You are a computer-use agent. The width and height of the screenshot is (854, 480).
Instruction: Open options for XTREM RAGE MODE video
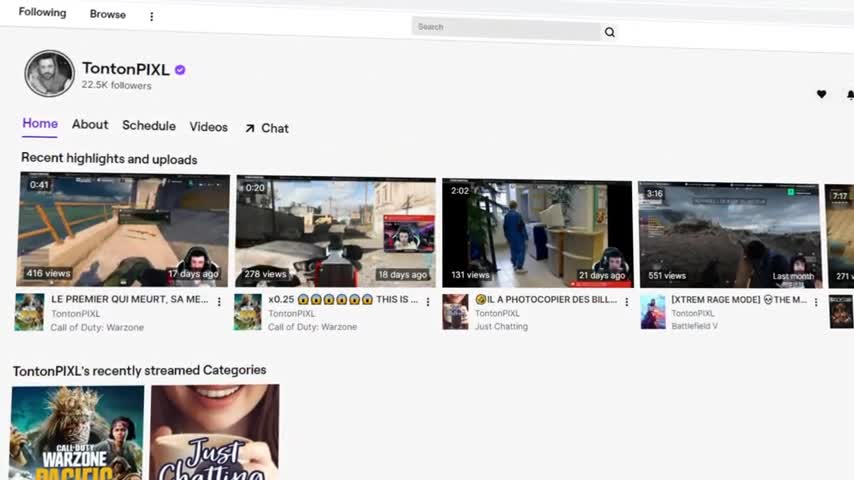coord(816,302)
